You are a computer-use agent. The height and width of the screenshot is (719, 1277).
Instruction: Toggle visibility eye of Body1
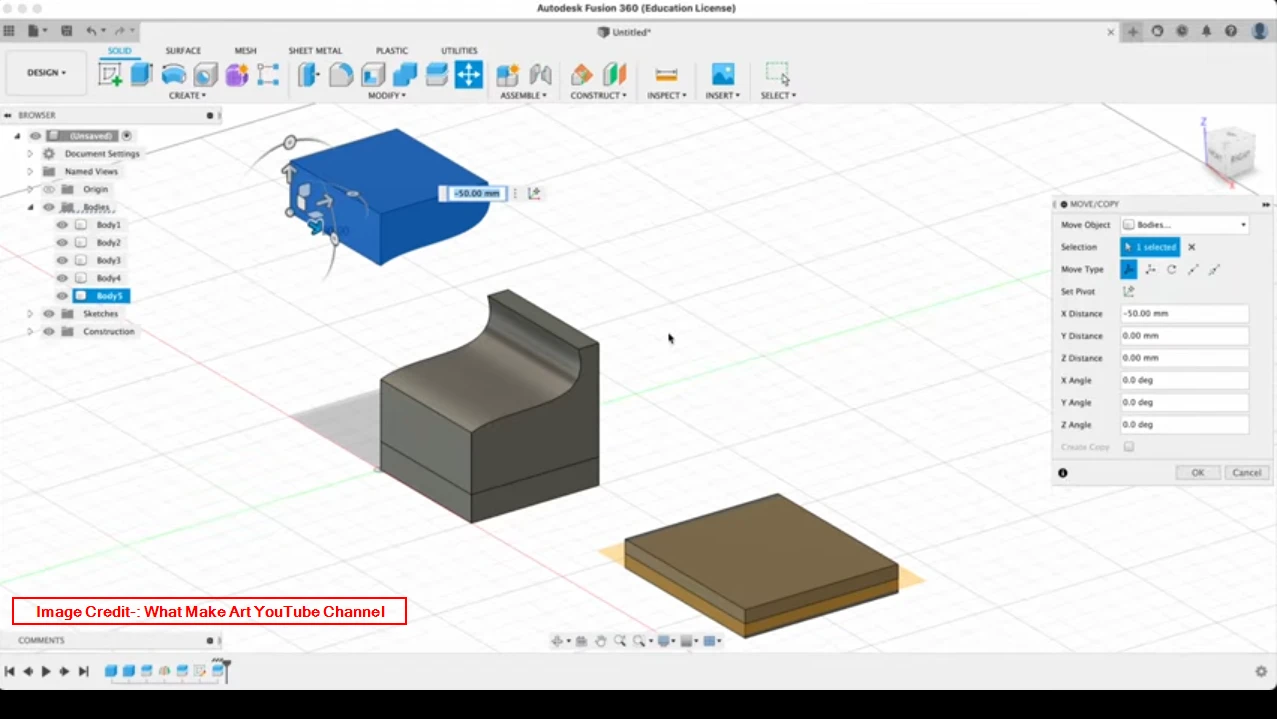click(x=62, y=225)
